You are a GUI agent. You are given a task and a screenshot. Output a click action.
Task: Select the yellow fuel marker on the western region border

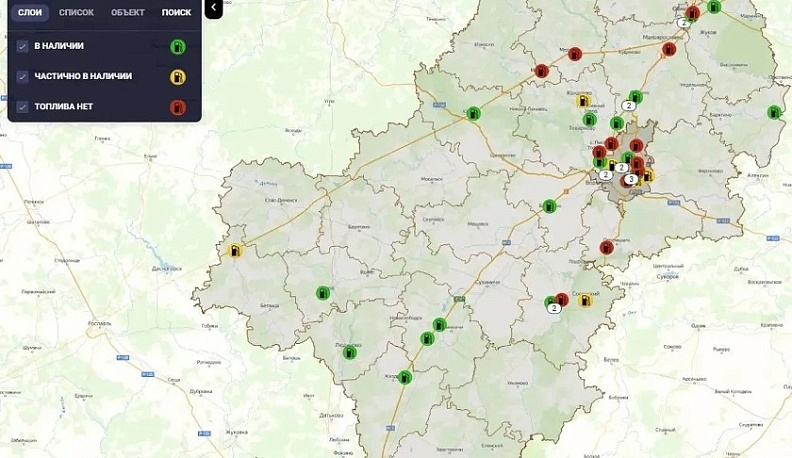click(235, 250)
